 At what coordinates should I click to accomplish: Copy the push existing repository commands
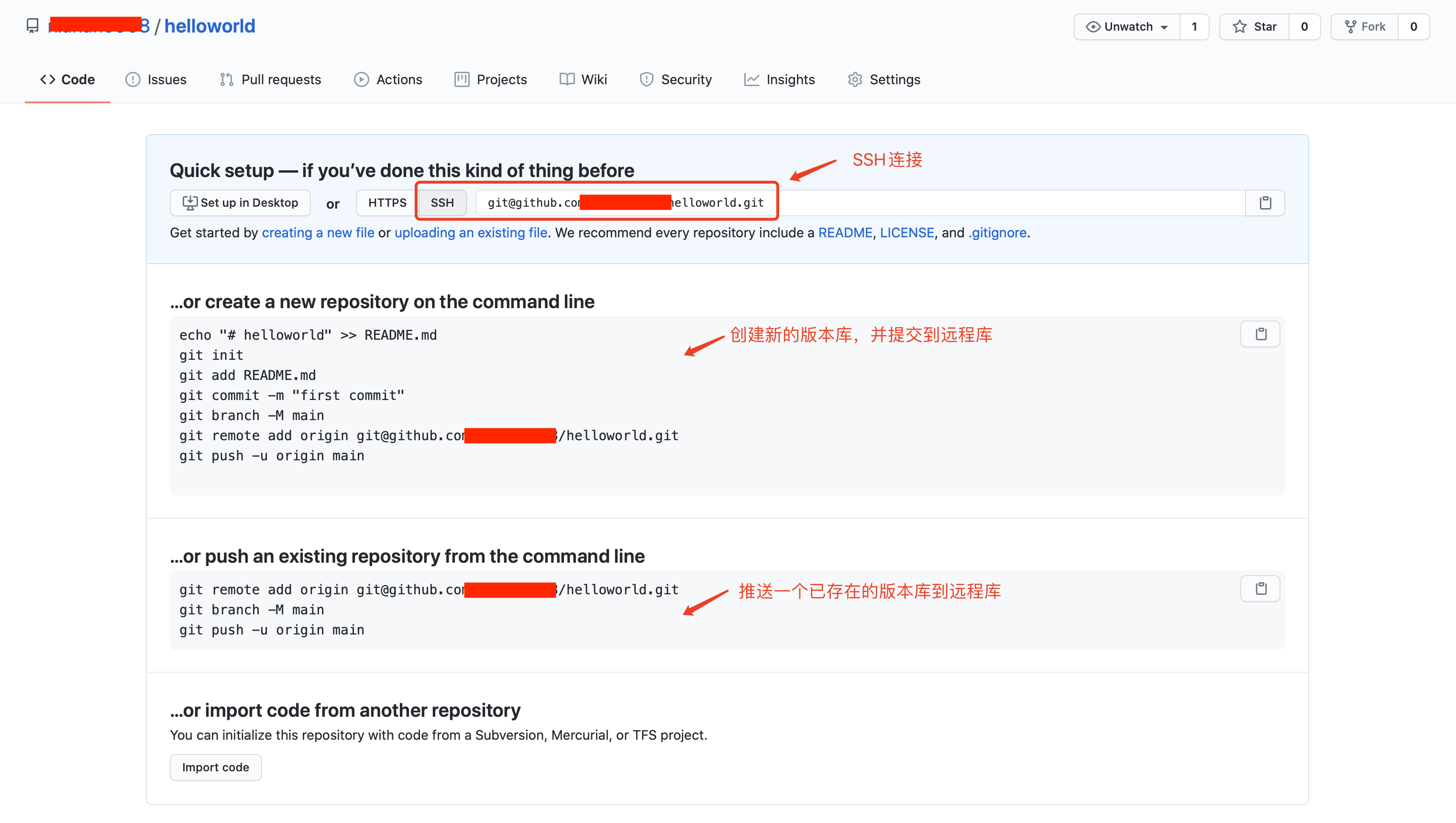[1260, 589]
